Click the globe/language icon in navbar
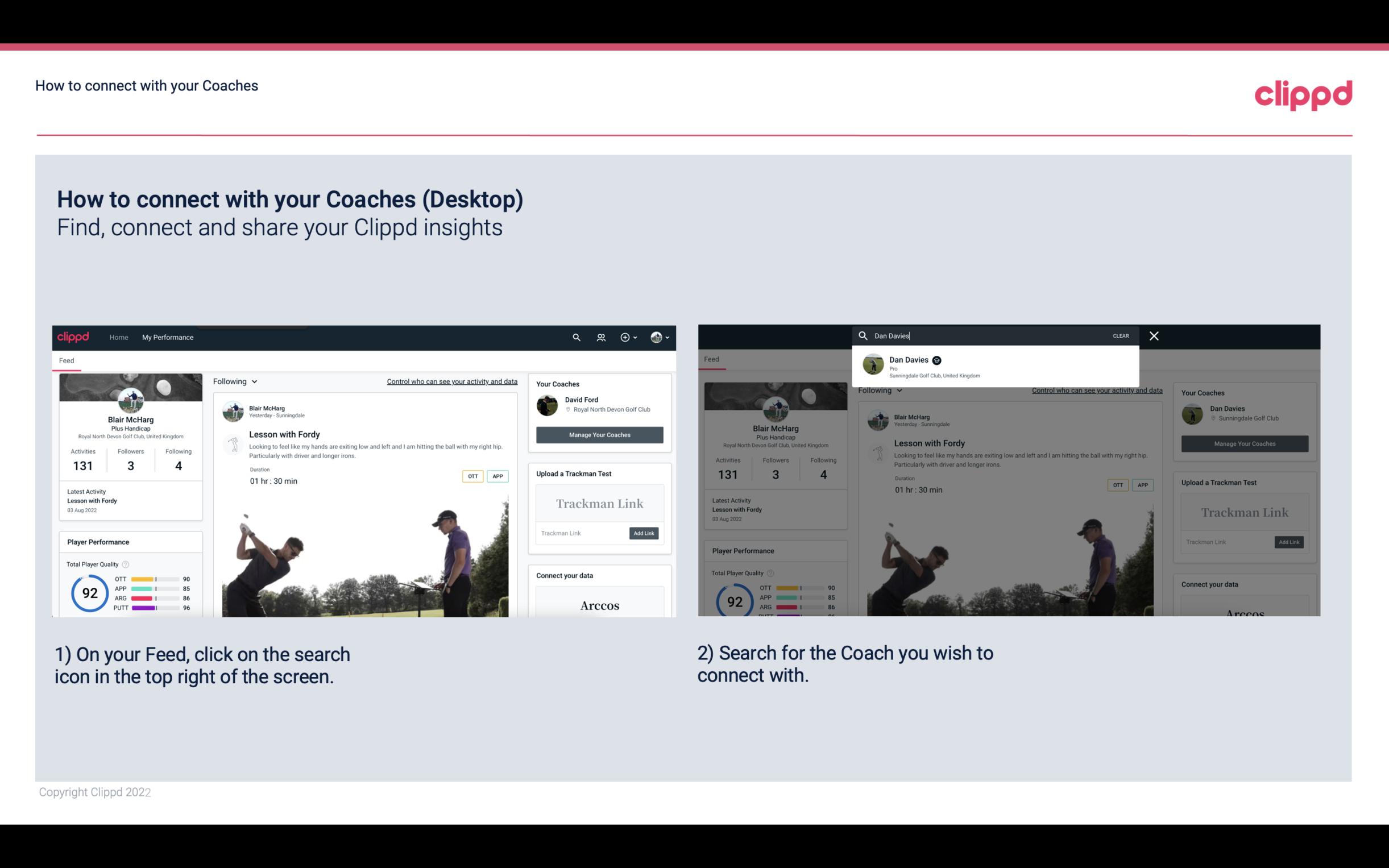 (655, 337)
